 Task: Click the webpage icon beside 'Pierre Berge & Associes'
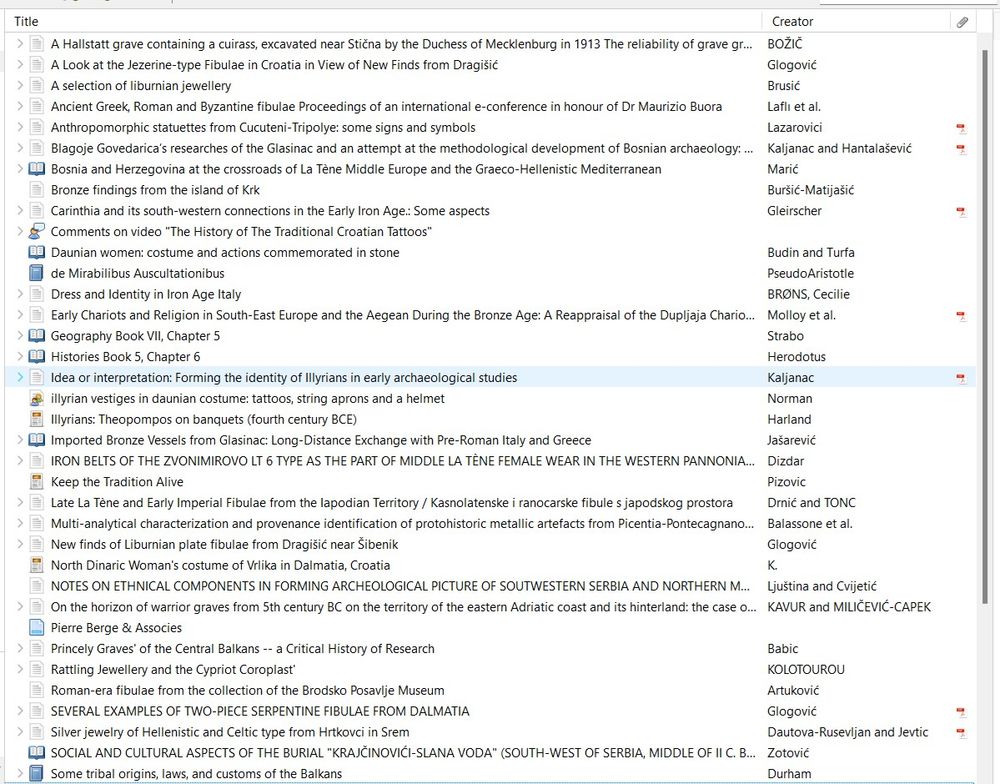(x=37, y=628)
